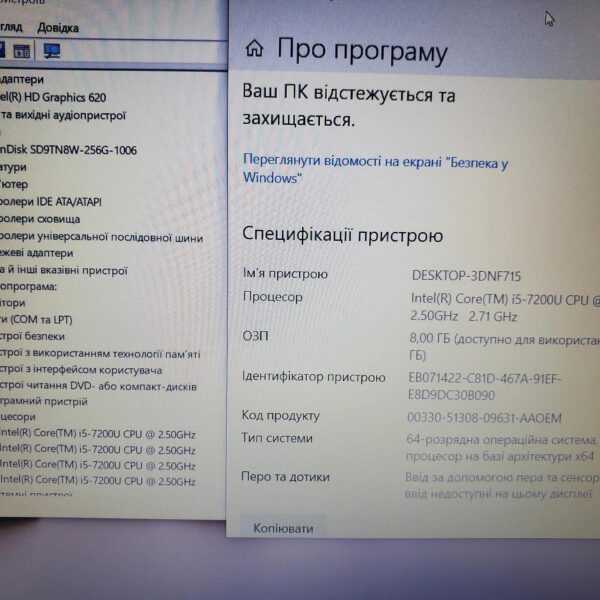
Task: Click the Копіювати button
Action: tap(283, 528)
